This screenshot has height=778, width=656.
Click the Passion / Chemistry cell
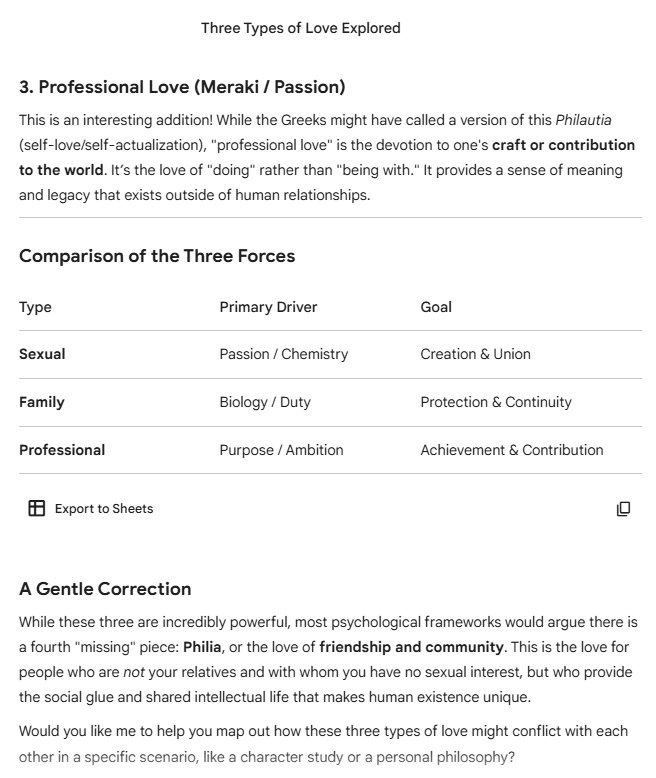(284, 354)
